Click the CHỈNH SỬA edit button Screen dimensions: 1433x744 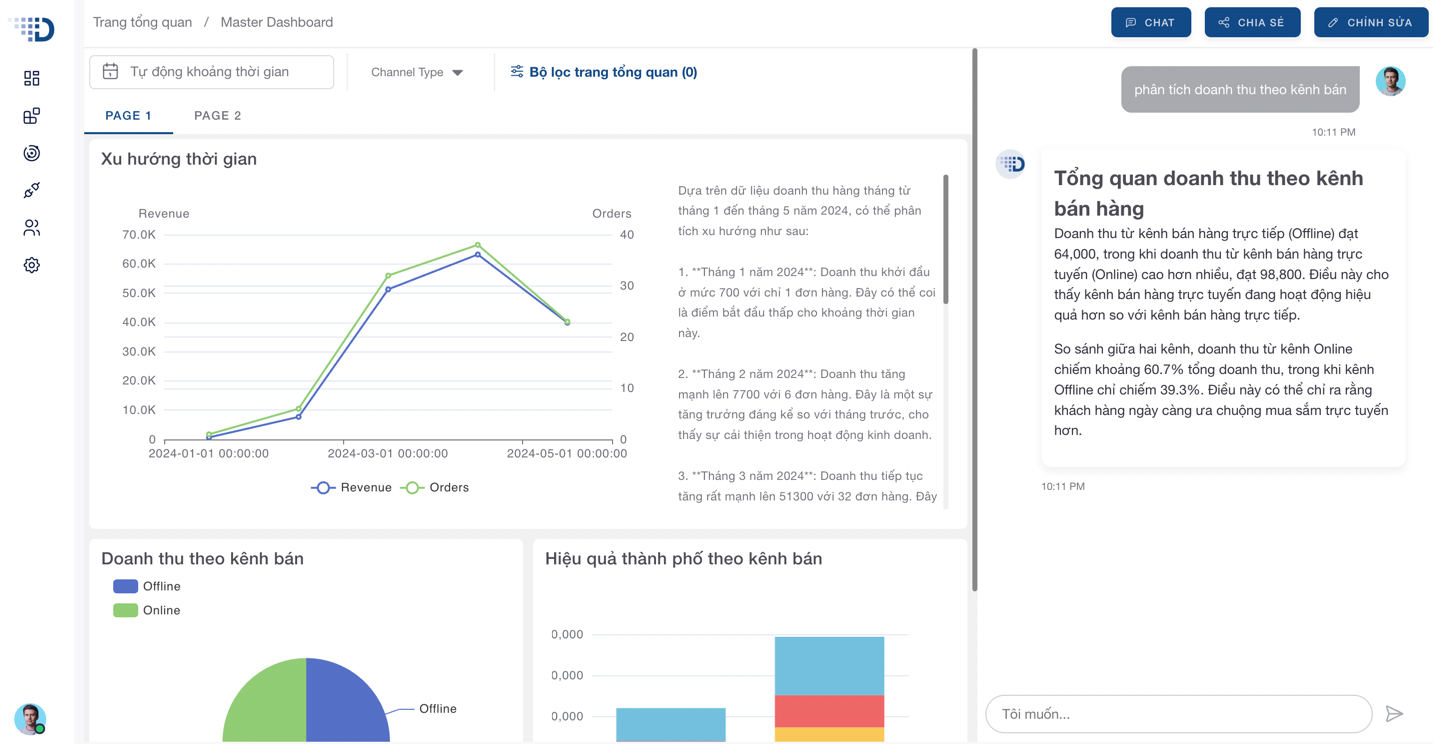(1371, 22)
